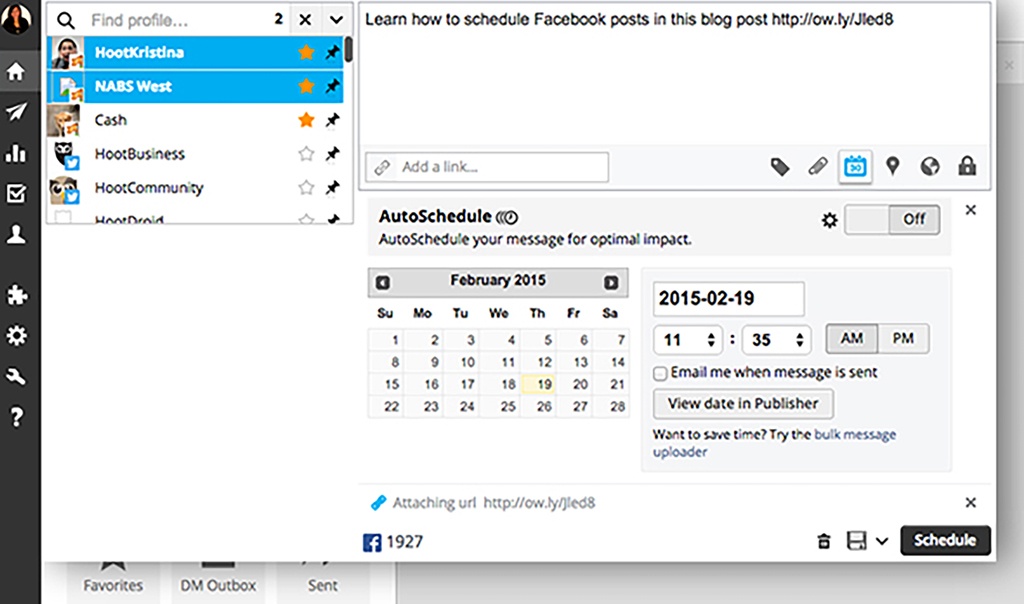Expand save options arrow beside floppy
Viewport: 1024px width, 604px height.
point(882,541)
